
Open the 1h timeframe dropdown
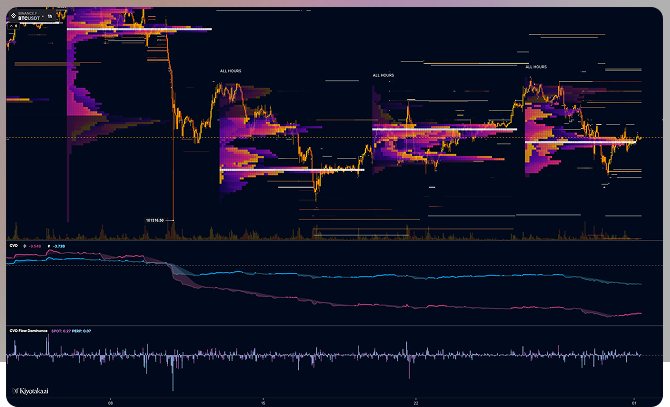49,17
